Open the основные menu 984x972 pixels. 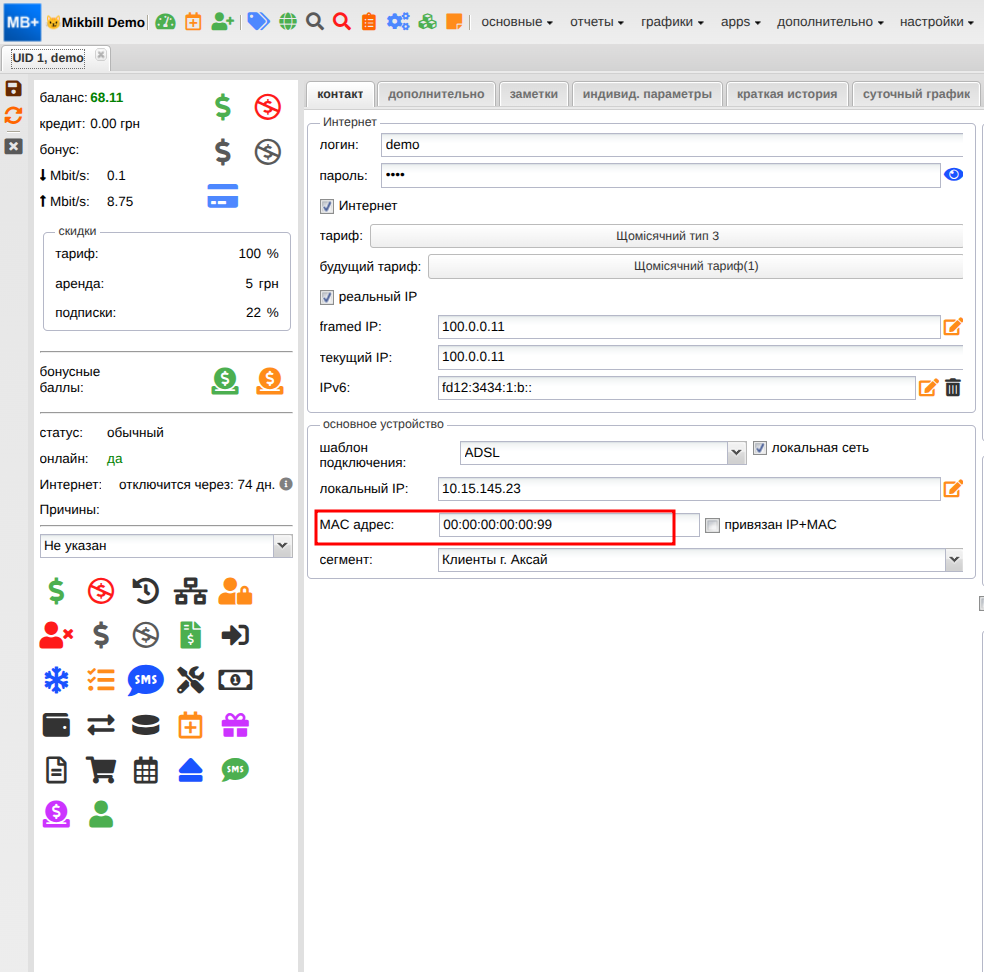517,22
